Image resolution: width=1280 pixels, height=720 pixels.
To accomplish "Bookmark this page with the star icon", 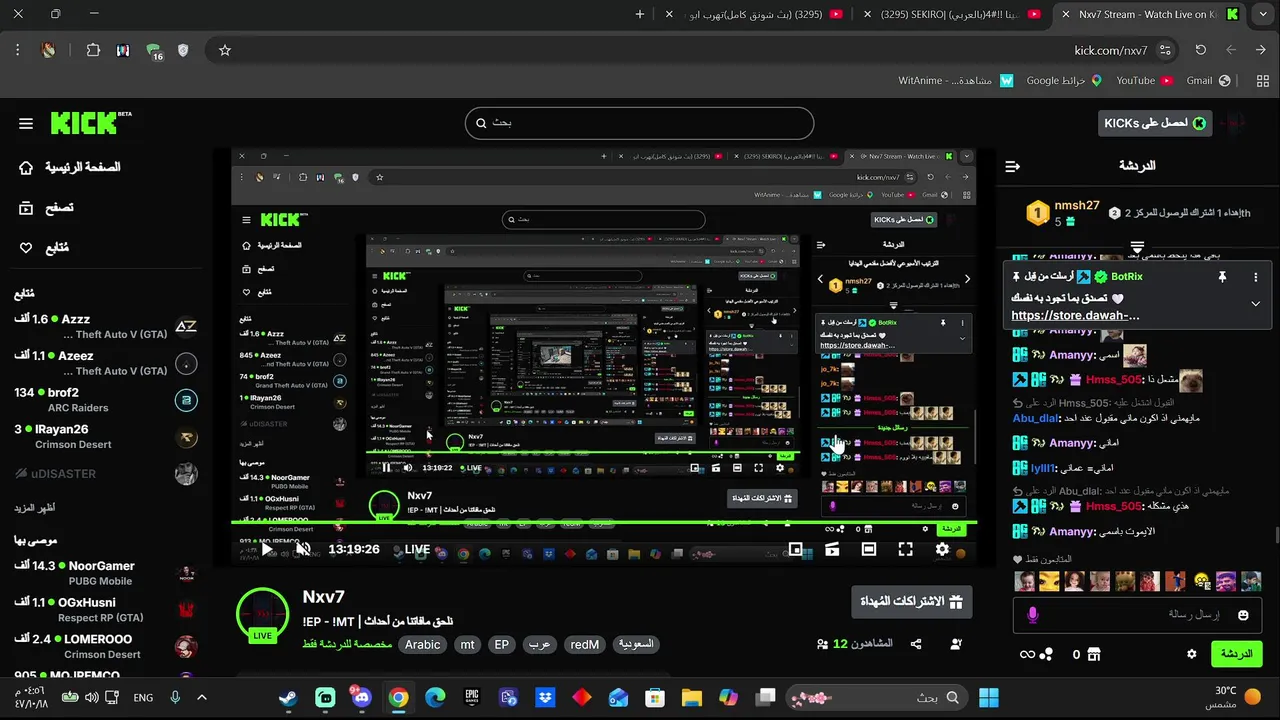I will (x=225, y=50).
